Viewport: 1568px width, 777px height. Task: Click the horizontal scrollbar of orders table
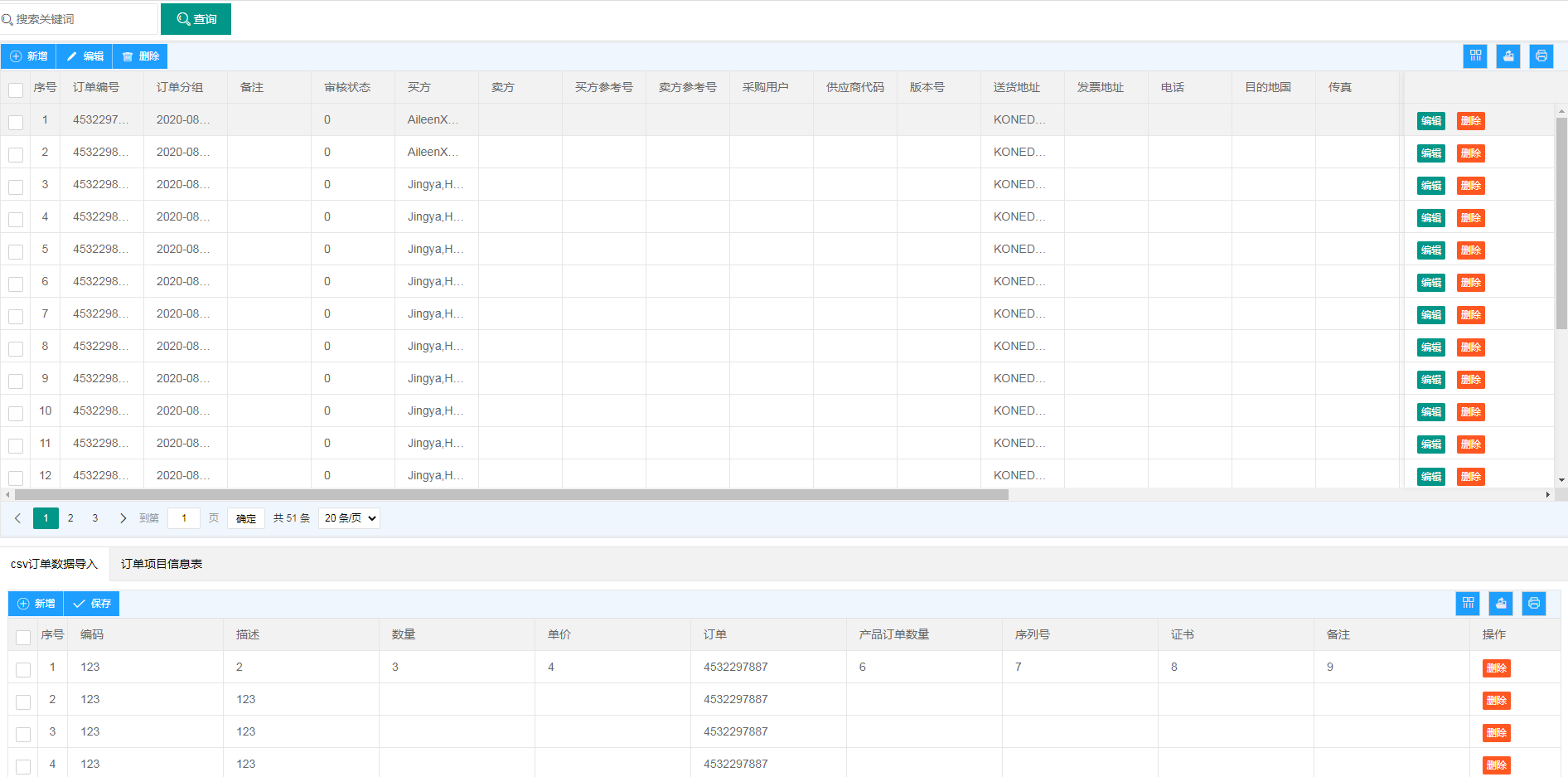click(511, 495)
